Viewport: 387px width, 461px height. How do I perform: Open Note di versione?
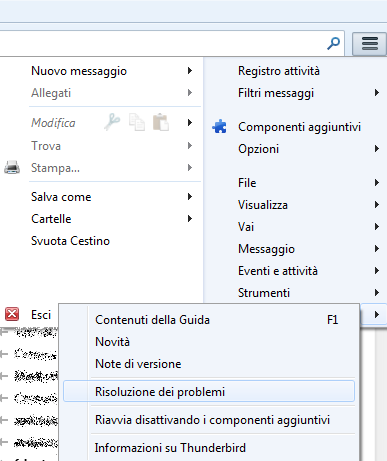pyautogui.click(x=138, y=364)
